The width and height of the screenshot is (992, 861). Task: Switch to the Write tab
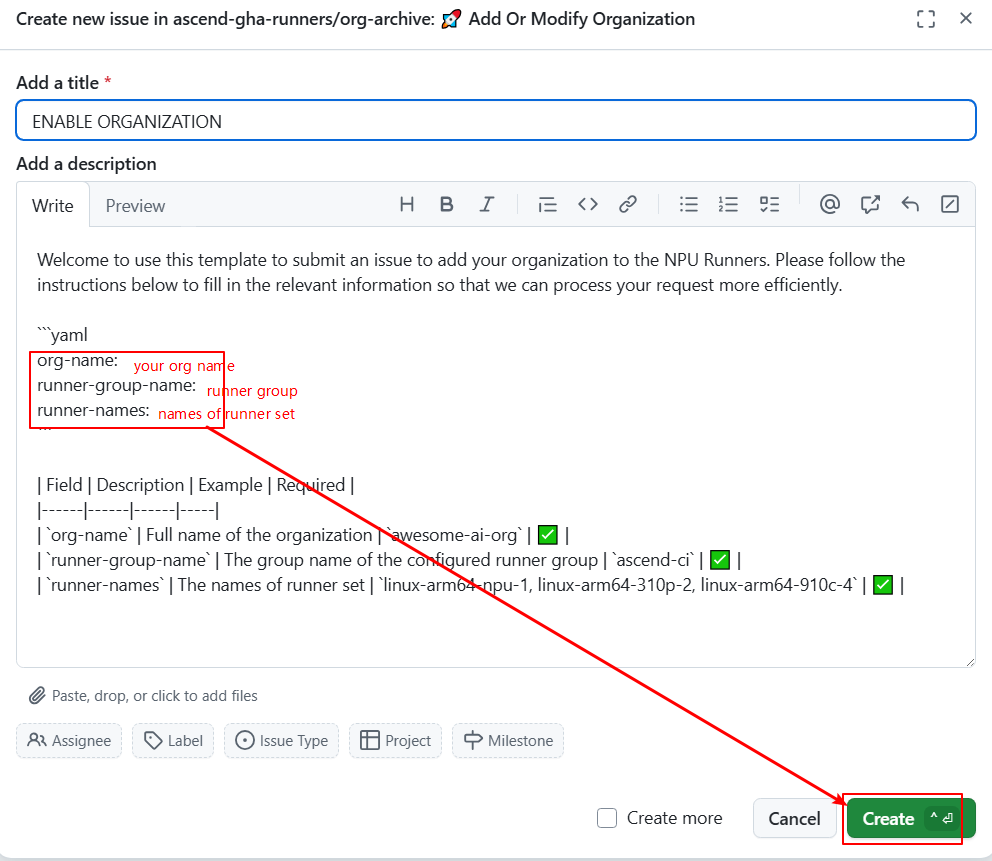click(53, 206)
